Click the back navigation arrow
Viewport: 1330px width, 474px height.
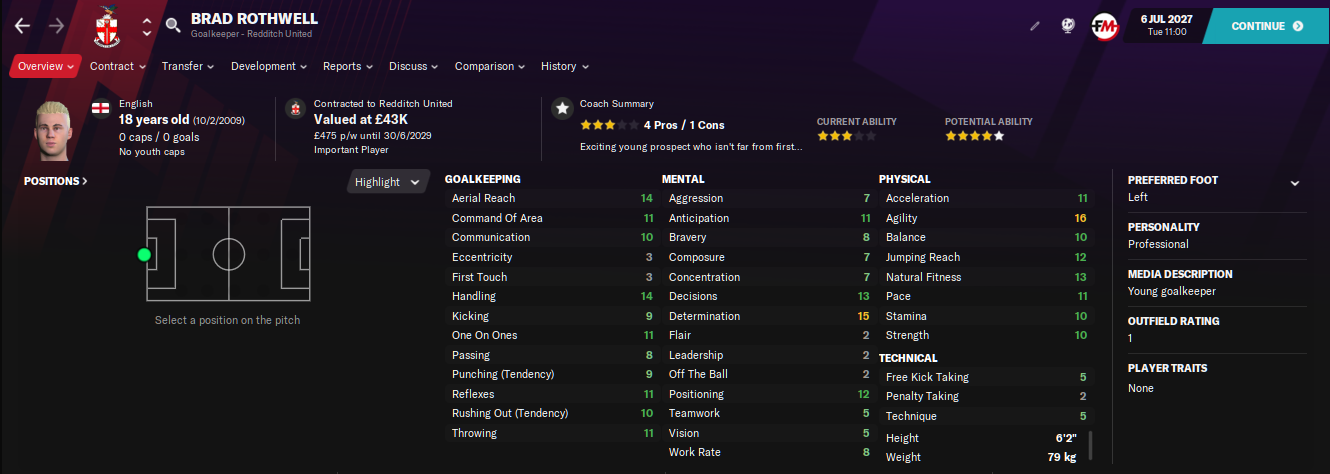point(23,26)
